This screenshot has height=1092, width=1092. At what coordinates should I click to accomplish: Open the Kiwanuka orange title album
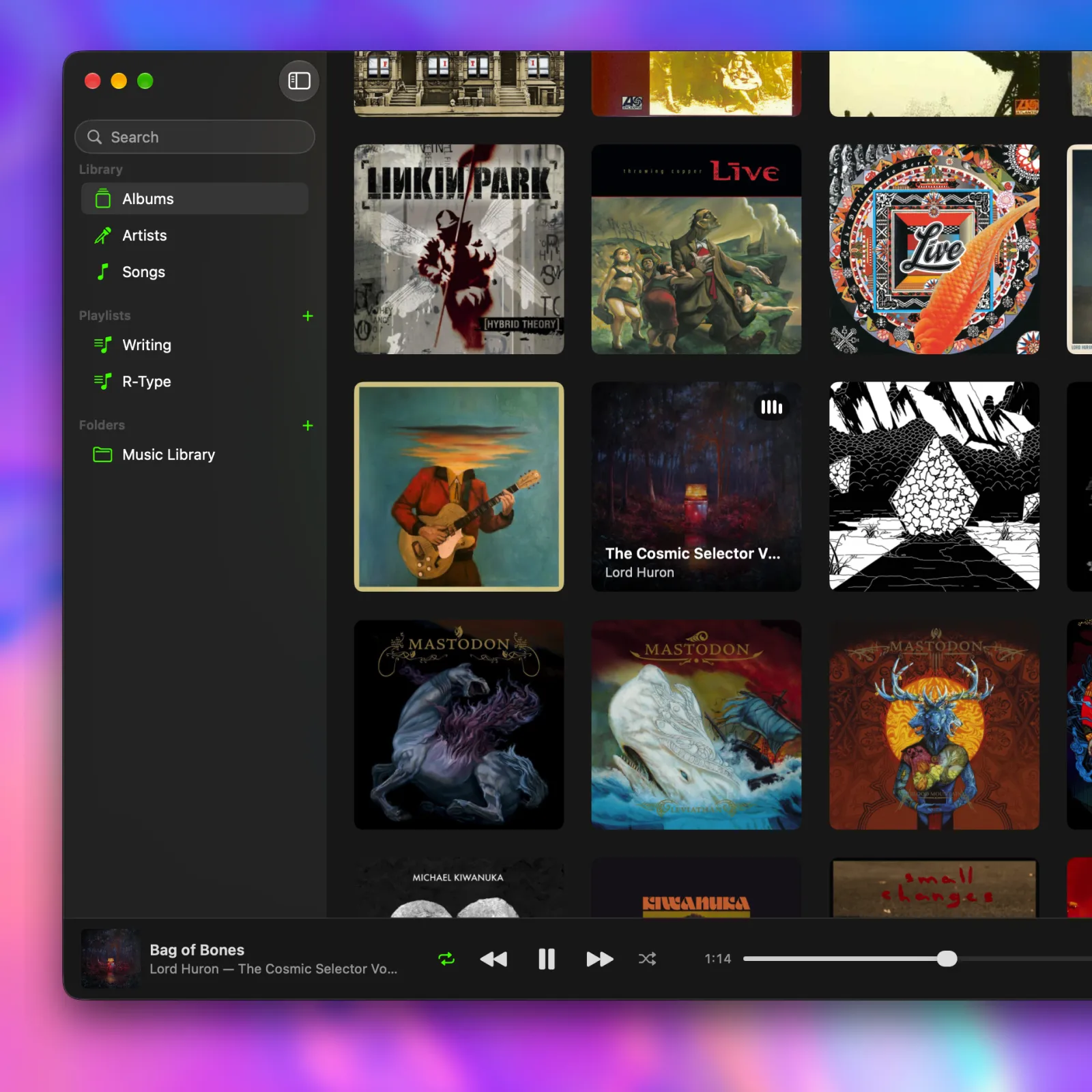coord(696,887)
